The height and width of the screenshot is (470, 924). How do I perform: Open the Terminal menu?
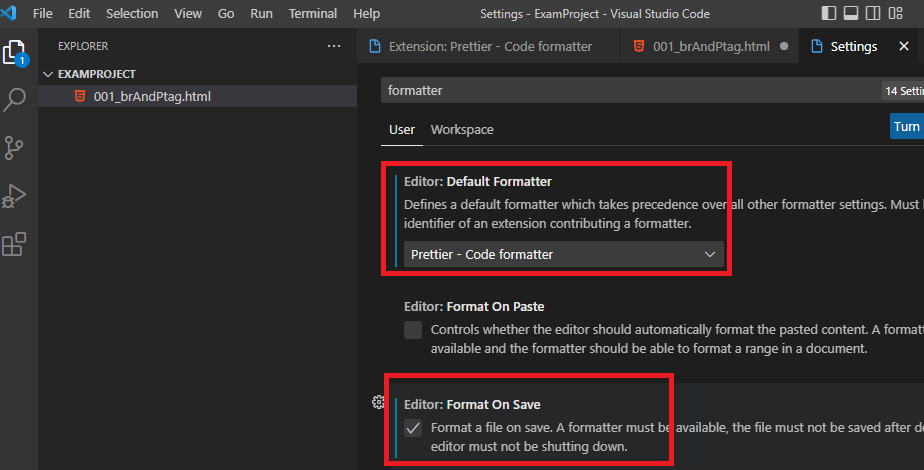point(312,14)
